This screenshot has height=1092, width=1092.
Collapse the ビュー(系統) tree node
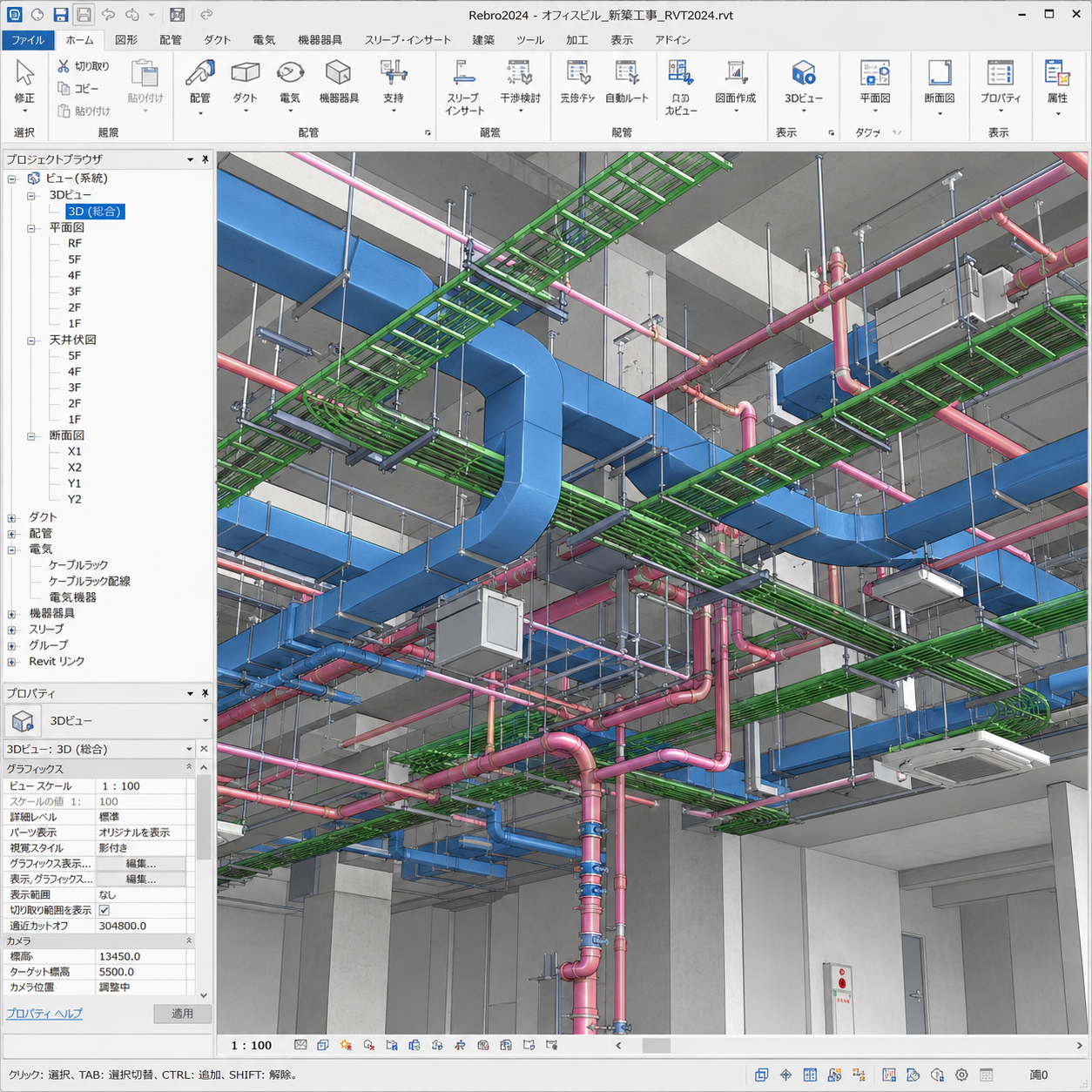click(x=12, y=179)
